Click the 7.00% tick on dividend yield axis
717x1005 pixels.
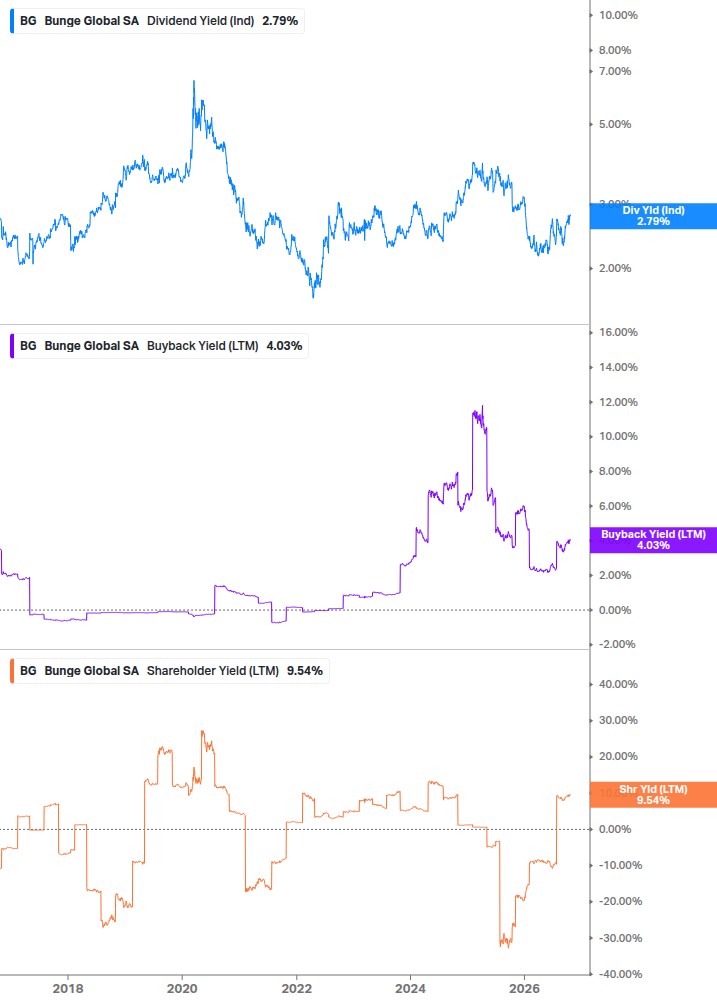point(615,71)
